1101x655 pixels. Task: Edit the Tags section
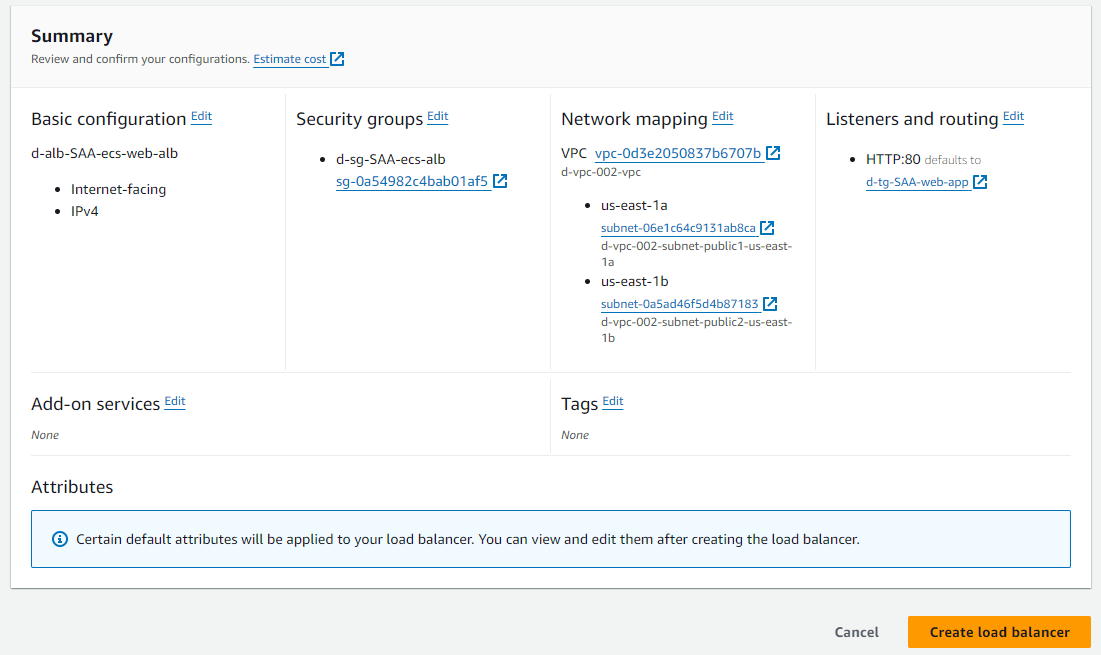612,402
